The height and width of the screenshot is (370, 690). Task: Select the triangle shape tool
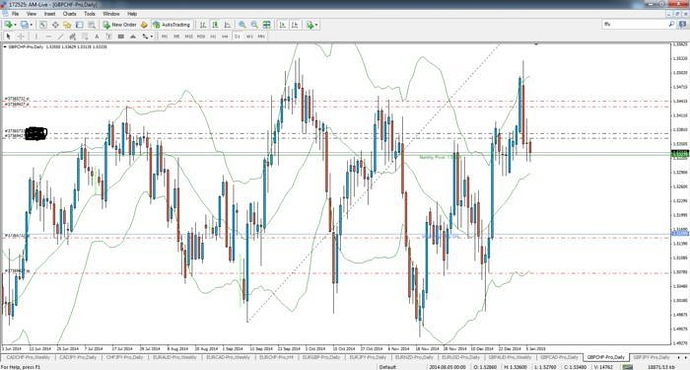tap(132, 37)
